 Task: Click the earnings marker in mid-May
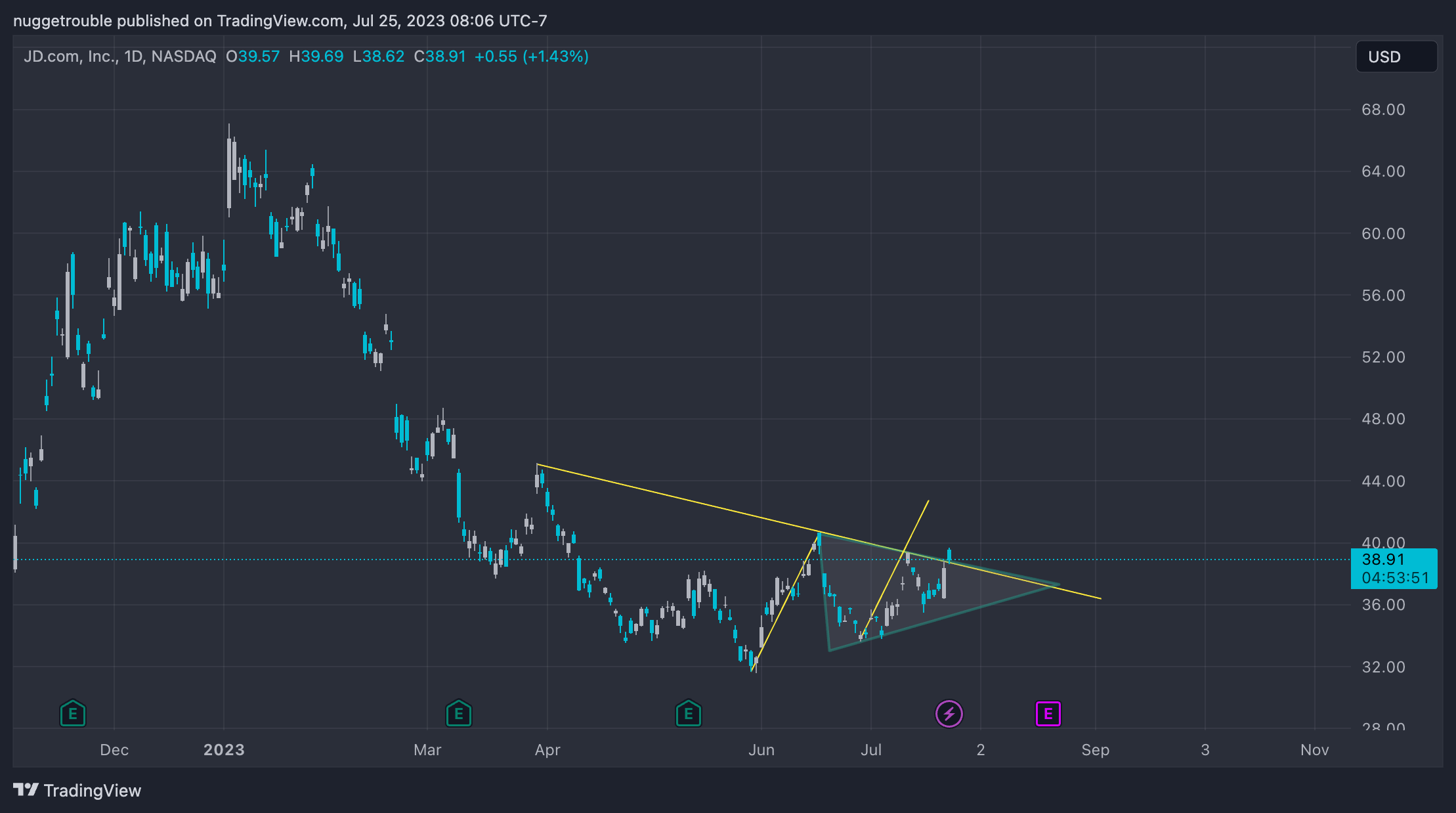689,713
